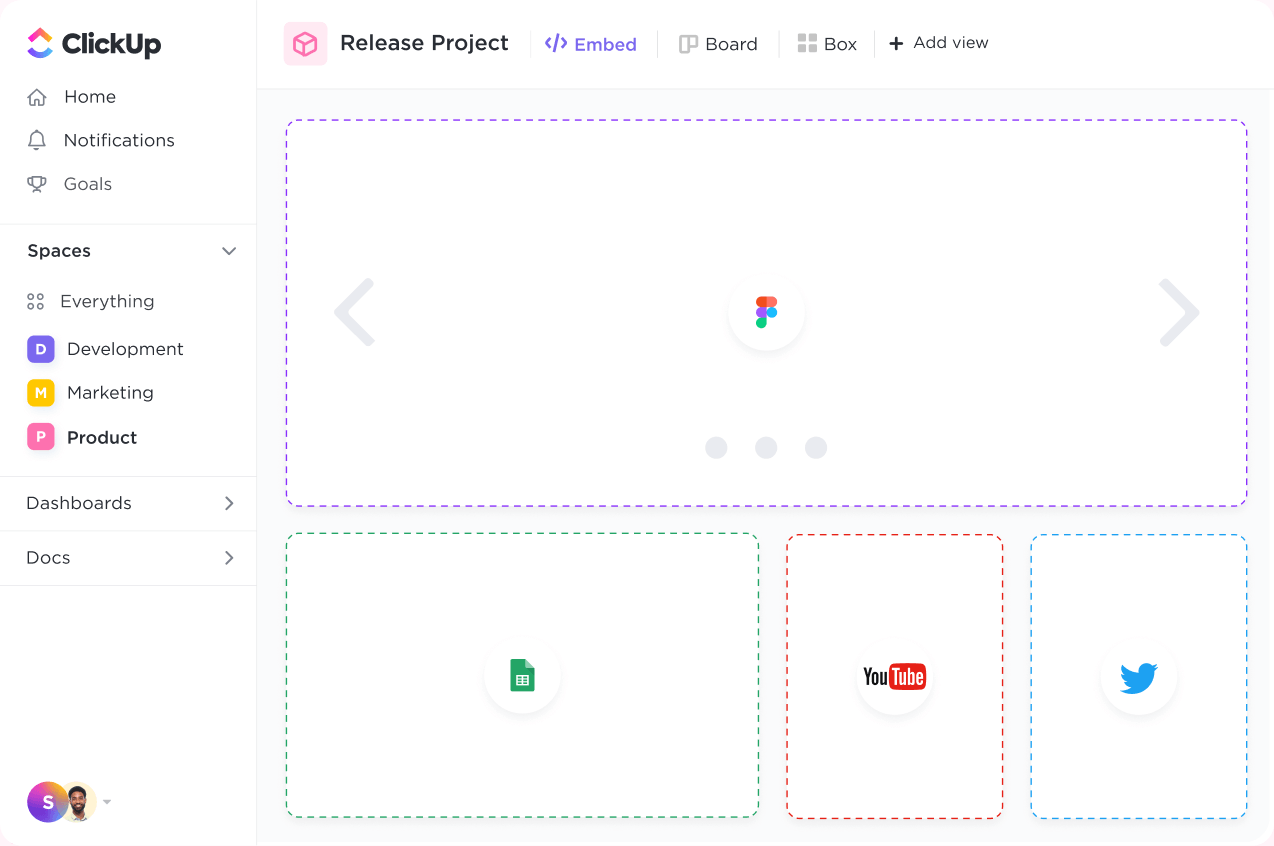This screenshot has width=1274, height=846.
Task: Select the second carousel dot indicator
Action: pos(766,447)
